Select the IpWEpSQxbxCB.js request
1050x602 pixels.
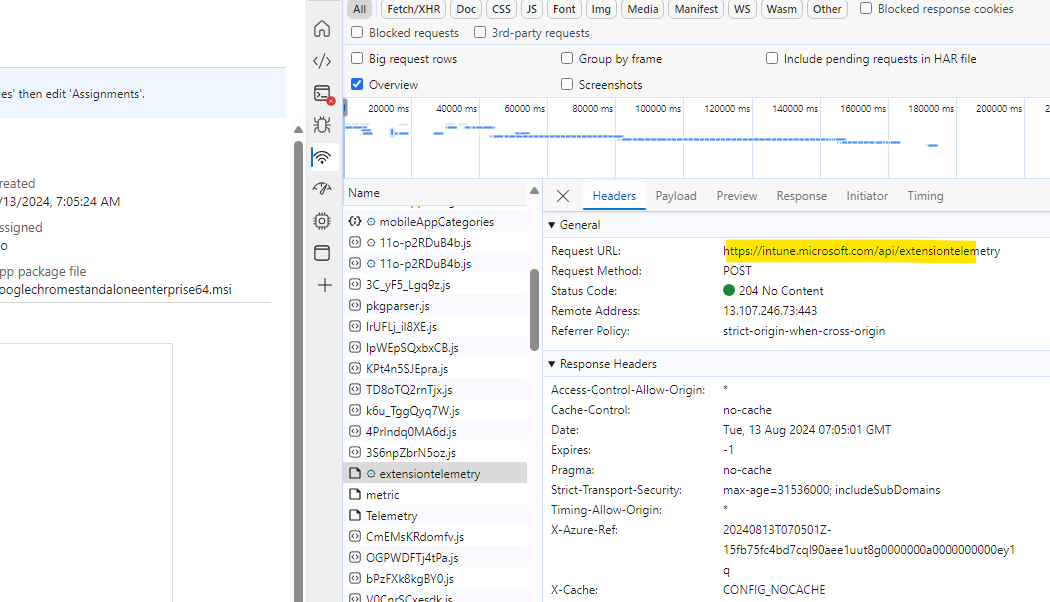click(412, 348)
